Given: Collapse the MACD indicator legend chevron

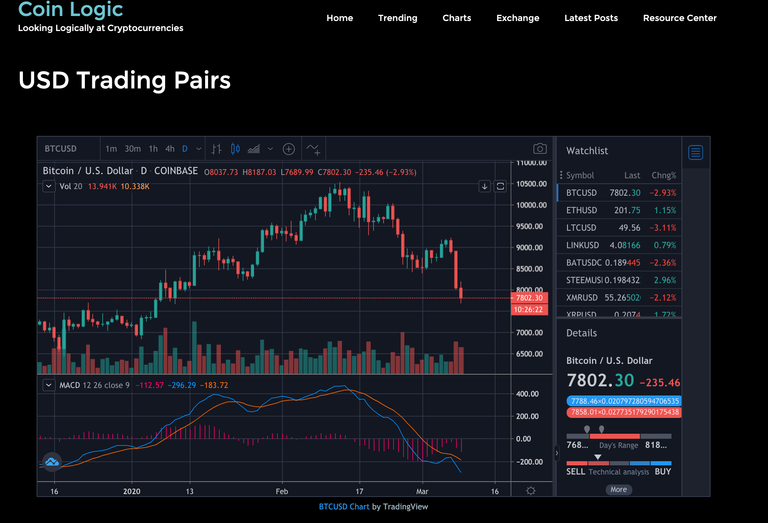Looking at the screenshot, I should click(x=48, y=385).
